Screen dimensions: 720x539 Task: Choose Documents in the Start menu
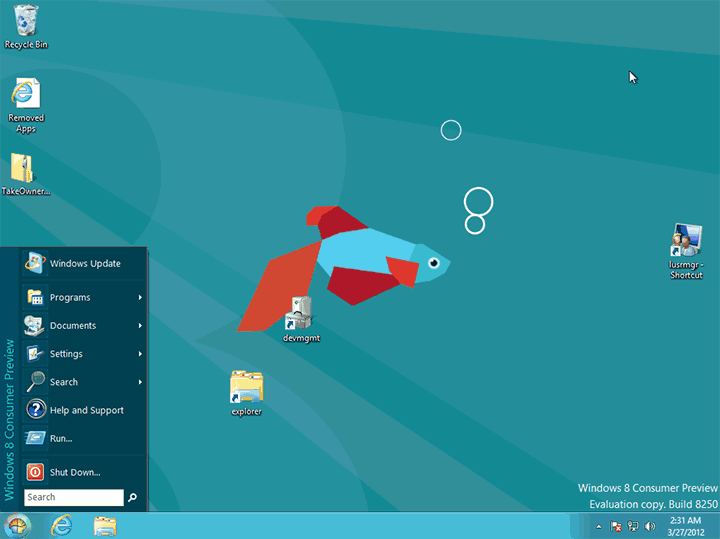84,326
